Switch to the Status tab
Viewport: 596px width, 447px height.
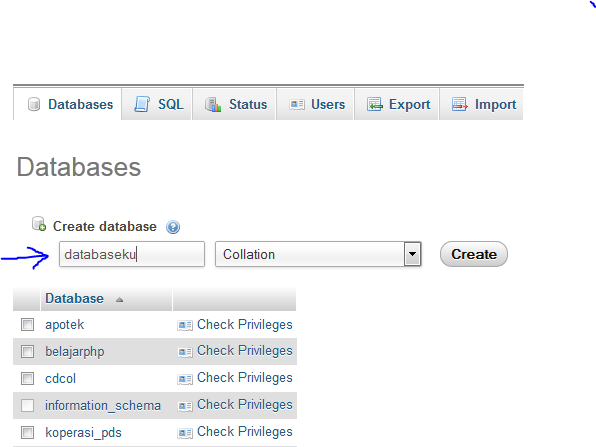pos(236,104)
